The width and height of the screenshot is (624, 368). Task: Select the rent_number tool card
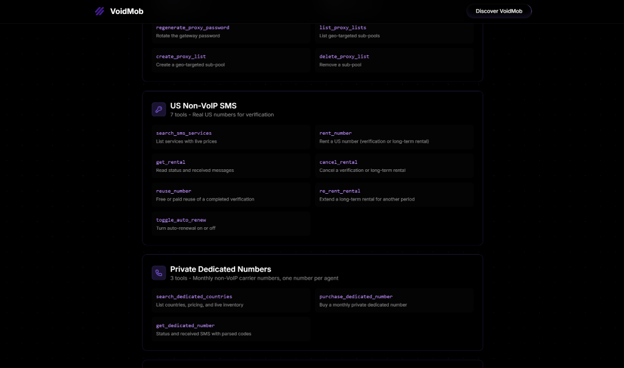tap(394, 137)
